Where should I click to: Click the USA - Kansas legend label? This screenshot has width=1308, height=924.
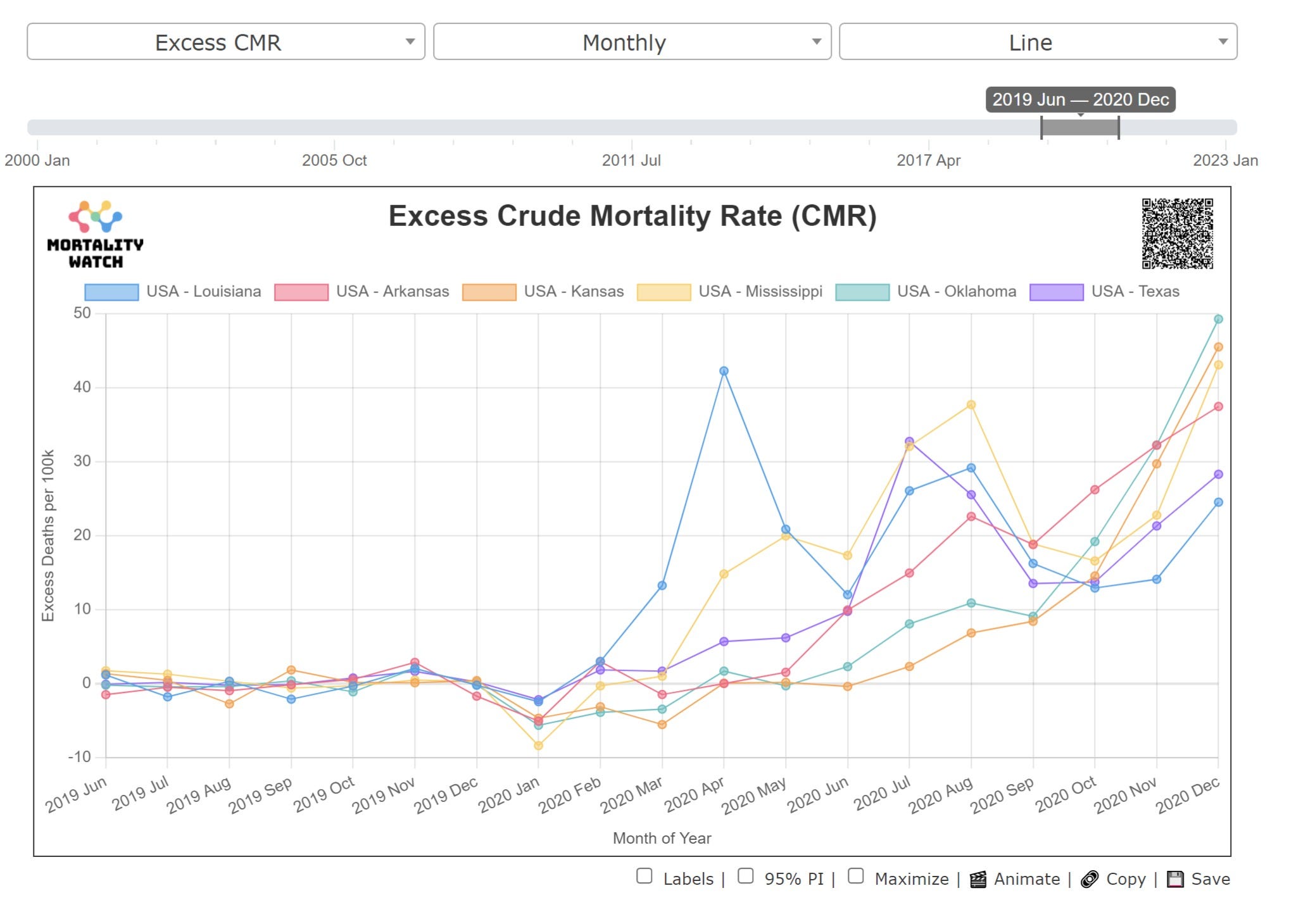tap(574, 292)
